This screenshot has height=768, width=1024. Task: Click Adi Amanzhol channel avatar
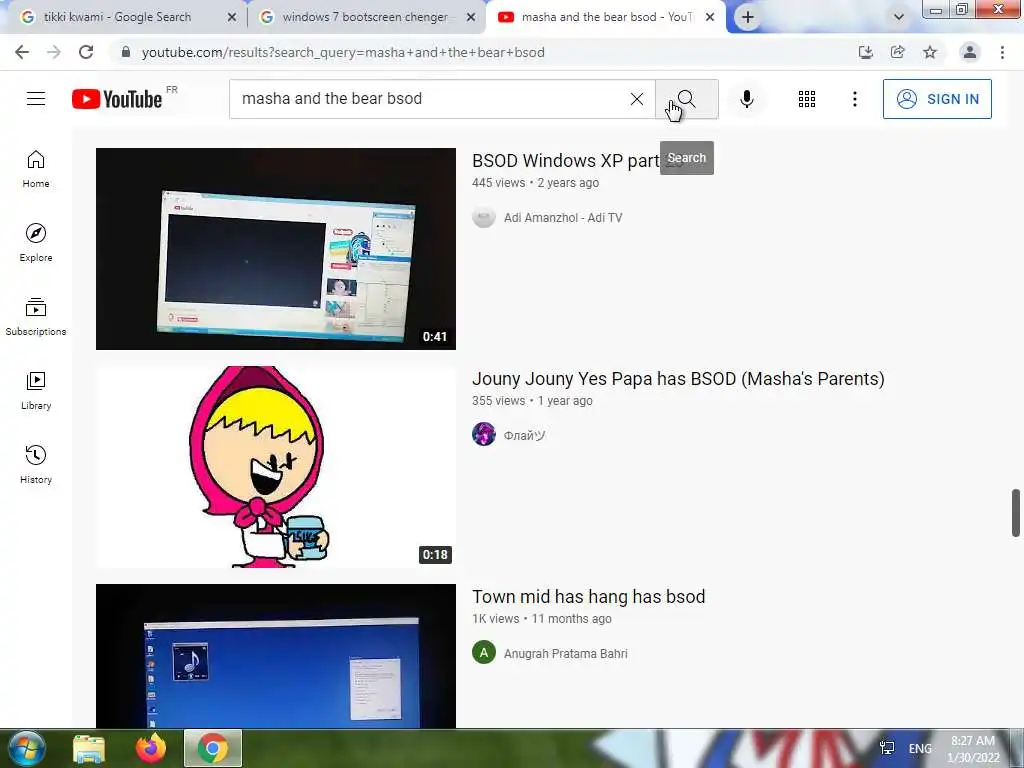pyautogui.click(x=484, y=217)
